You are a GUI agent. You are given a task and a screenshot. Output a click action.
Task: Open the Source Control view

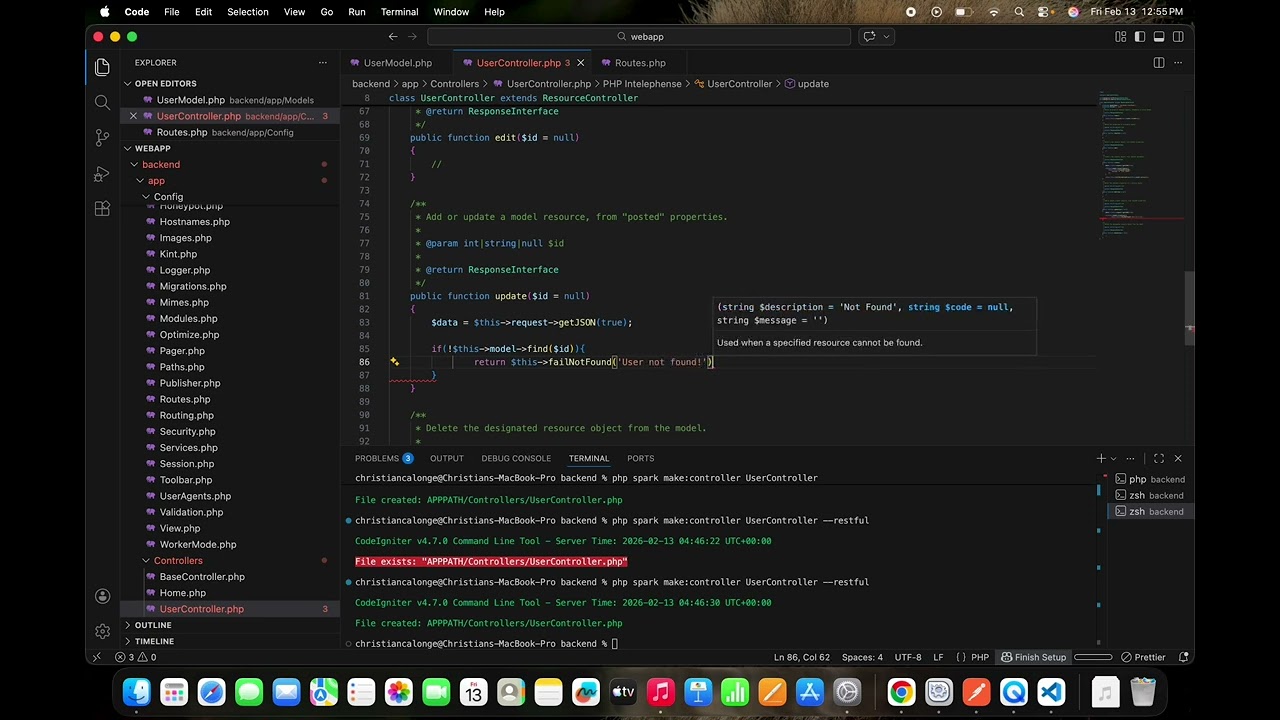click(102, 138)
